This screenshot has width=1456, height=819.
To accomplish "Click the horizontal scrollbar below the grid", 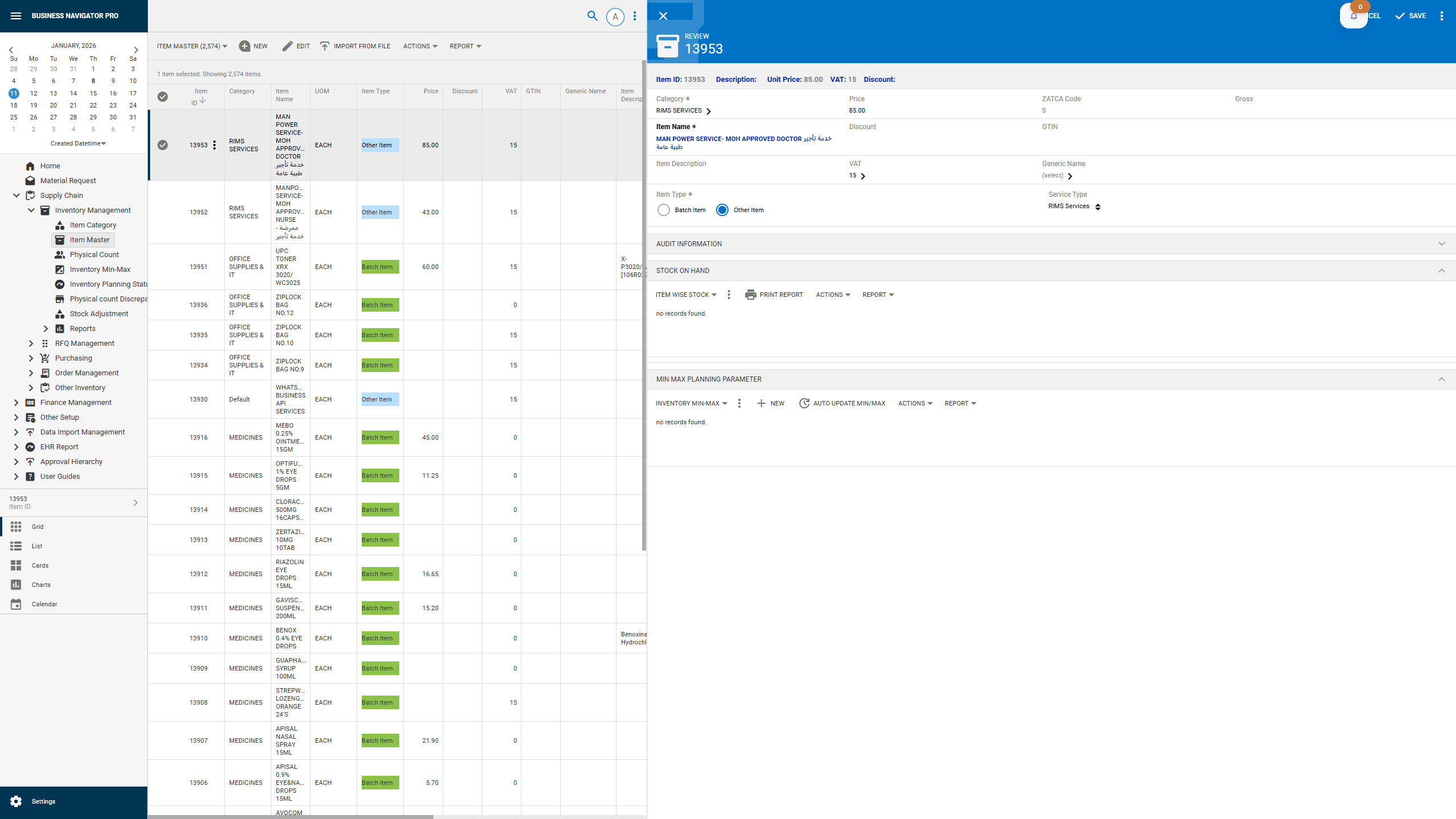I will 291,816.
